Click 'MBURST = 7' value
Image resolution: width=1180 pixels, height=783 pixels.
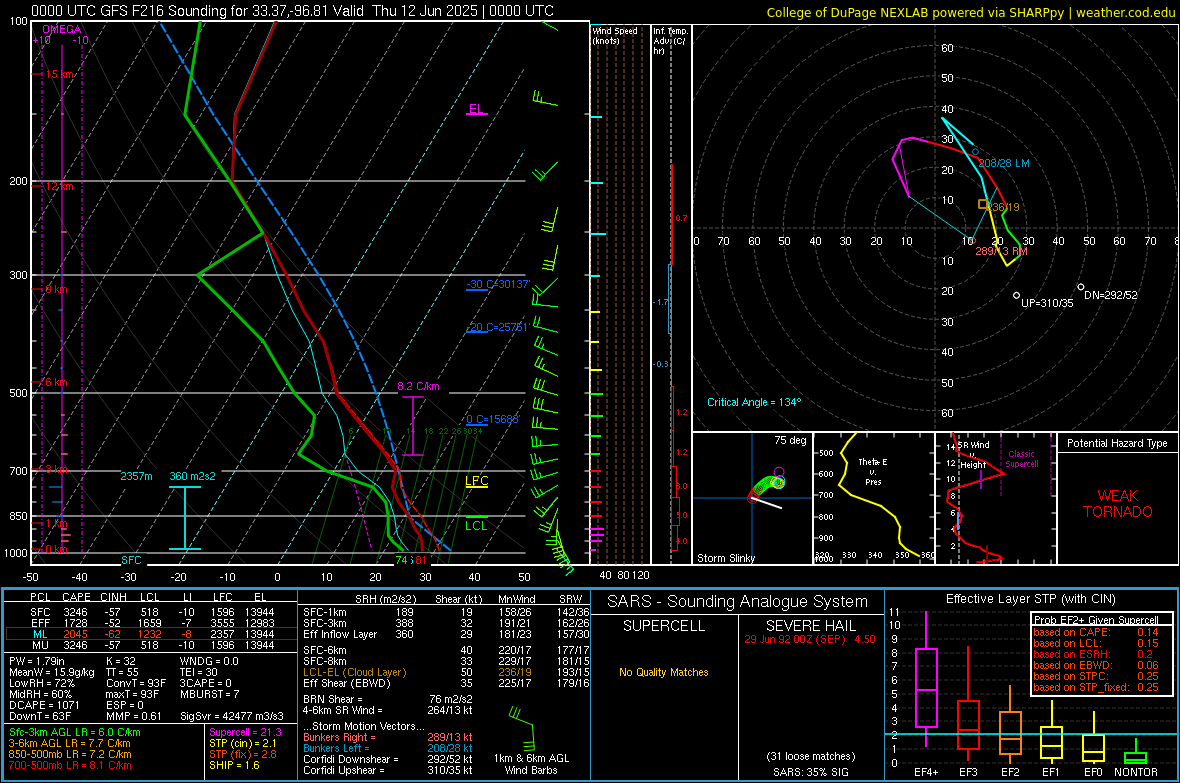[x=210, y=693]
